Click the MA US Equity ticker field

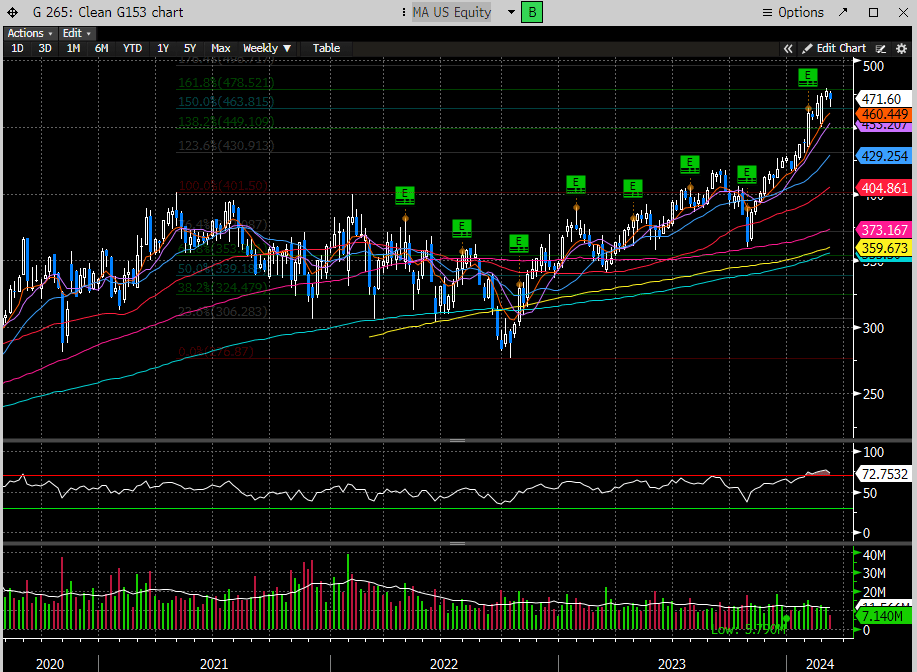point(453,12)
